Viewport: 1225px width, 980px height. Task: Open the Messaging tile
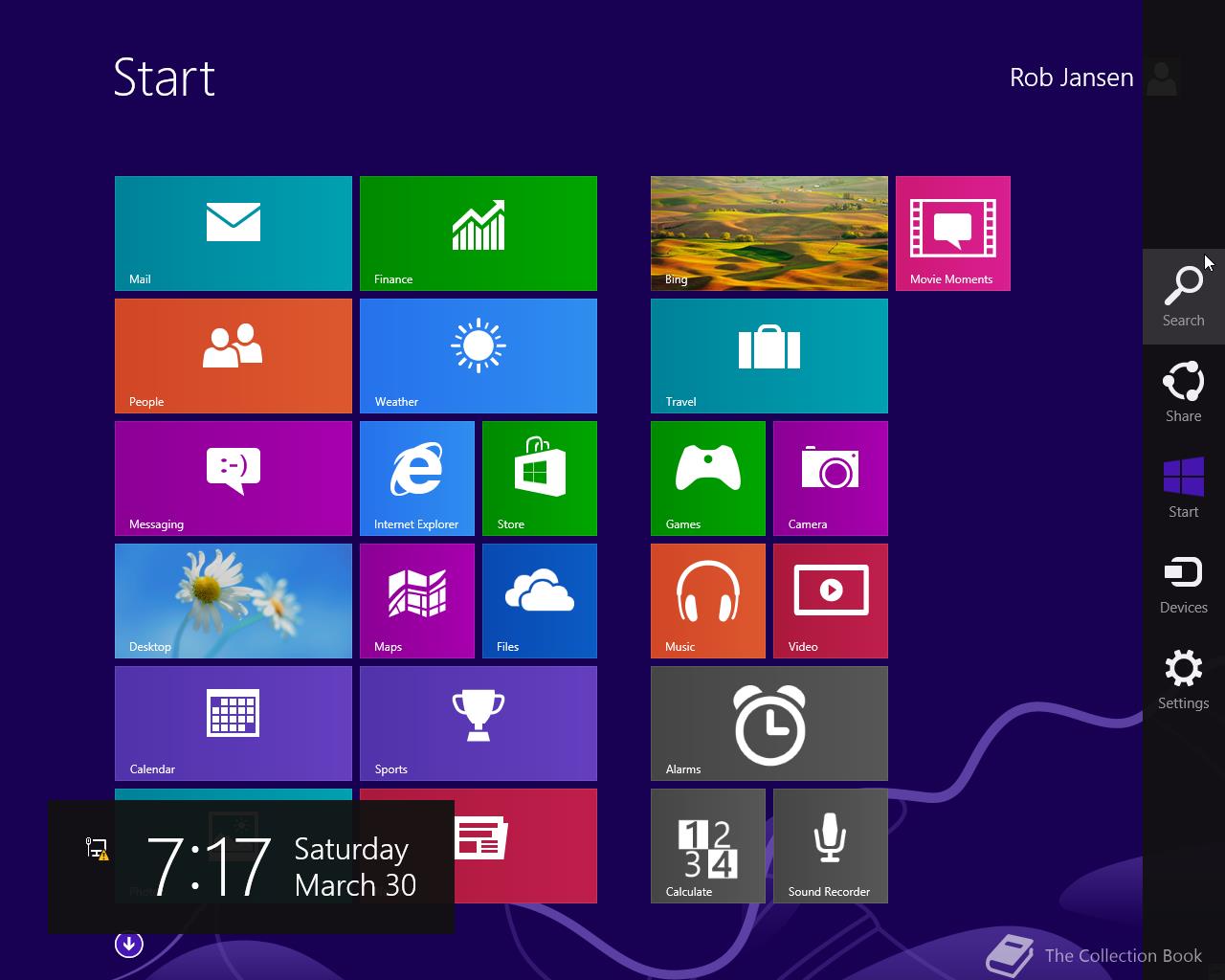[234, 479]
